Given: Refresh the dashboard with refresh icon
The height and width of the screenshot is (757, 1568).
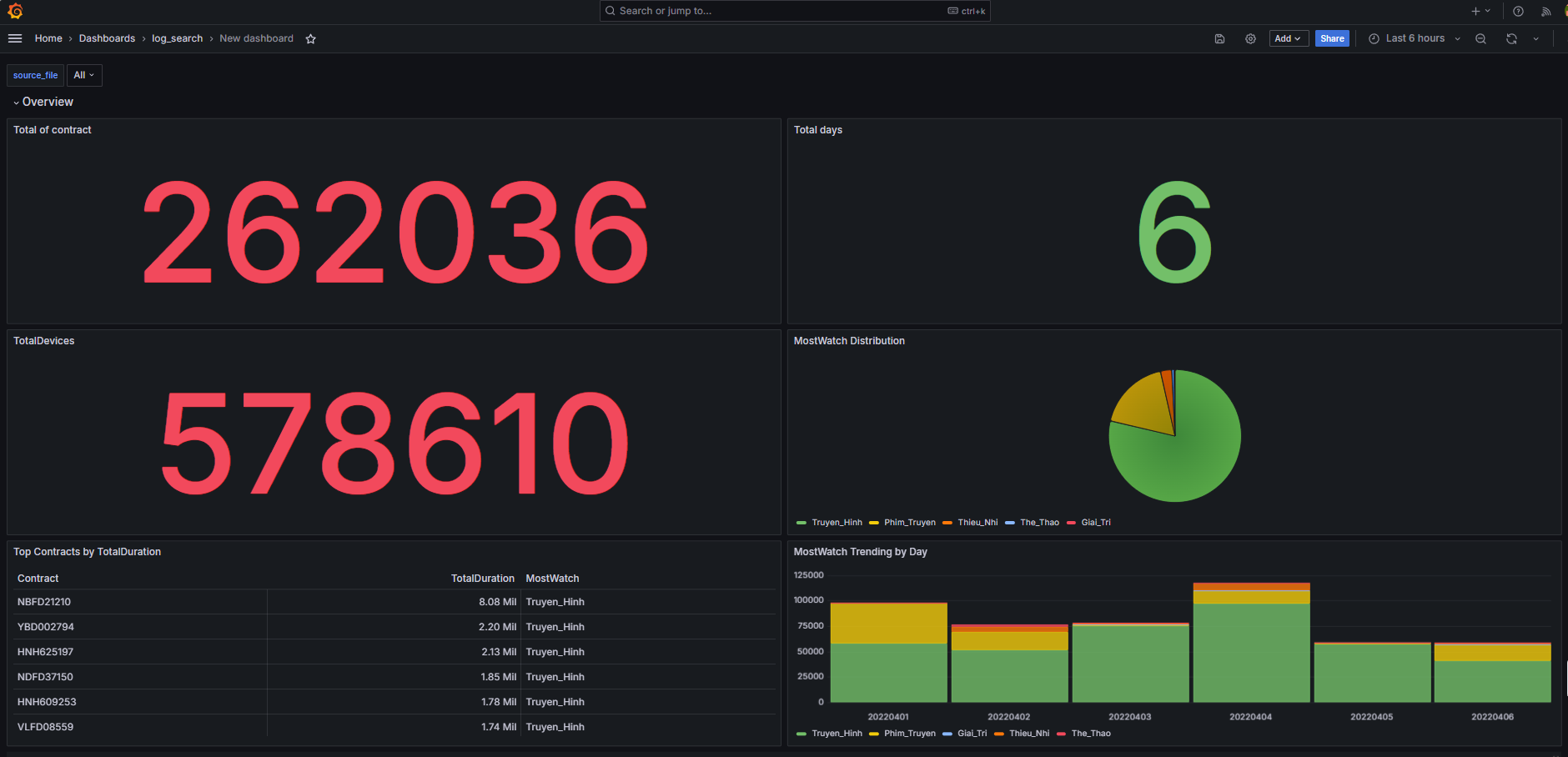Looking at the screenshot, I should click(x=1511, y=39).
